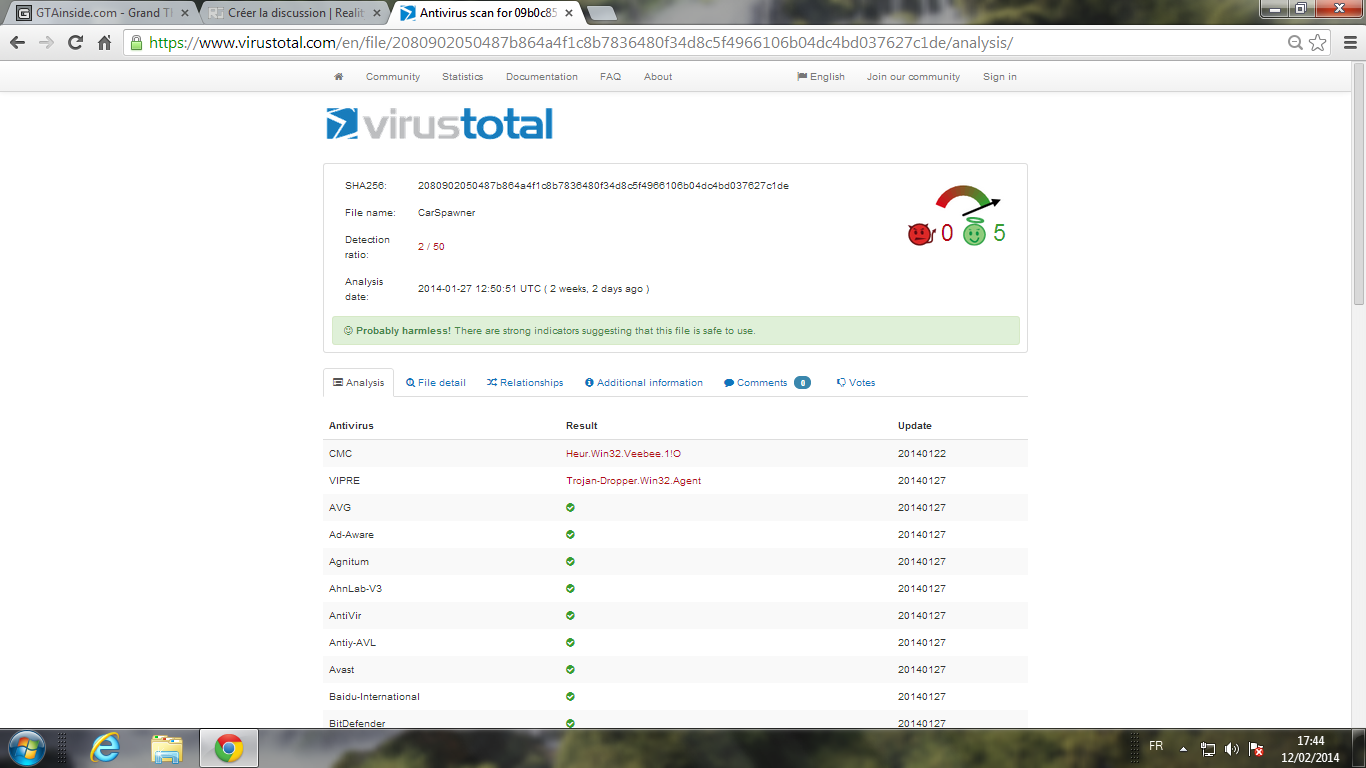
Task: Click the forward arrow in Chrome
Action: [46, 43]
